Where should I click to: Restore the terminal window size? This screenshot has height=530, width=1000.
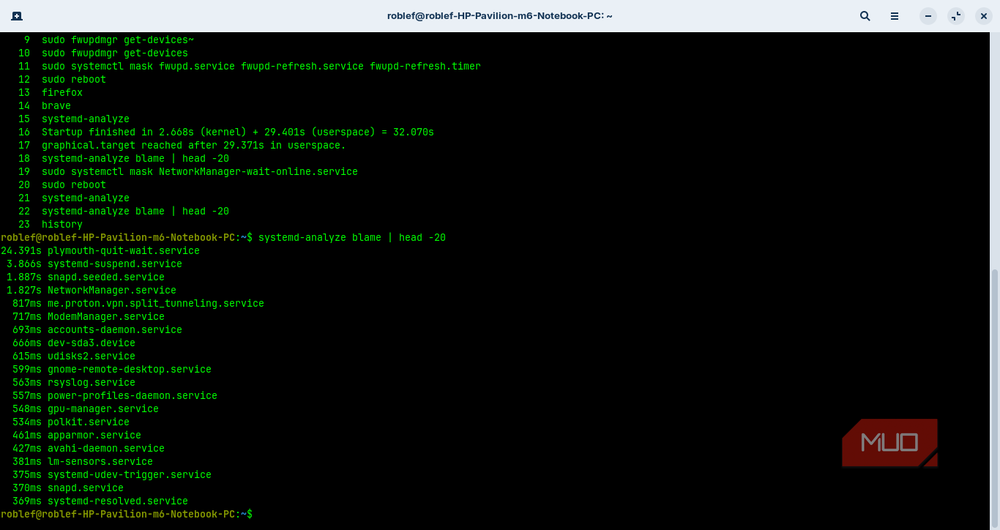point(956,16)
